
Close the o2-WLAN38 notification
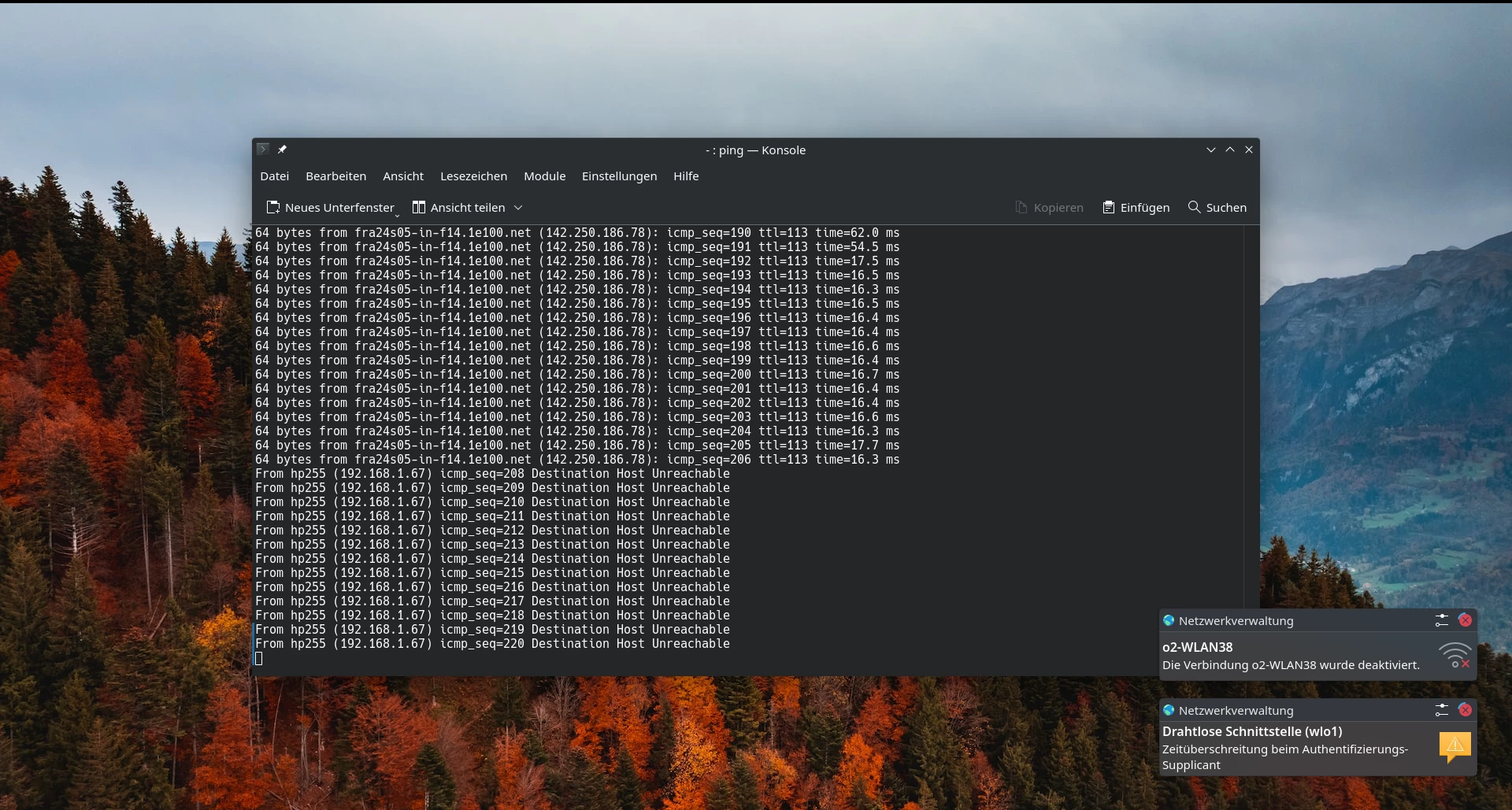tap(1465, 620)
